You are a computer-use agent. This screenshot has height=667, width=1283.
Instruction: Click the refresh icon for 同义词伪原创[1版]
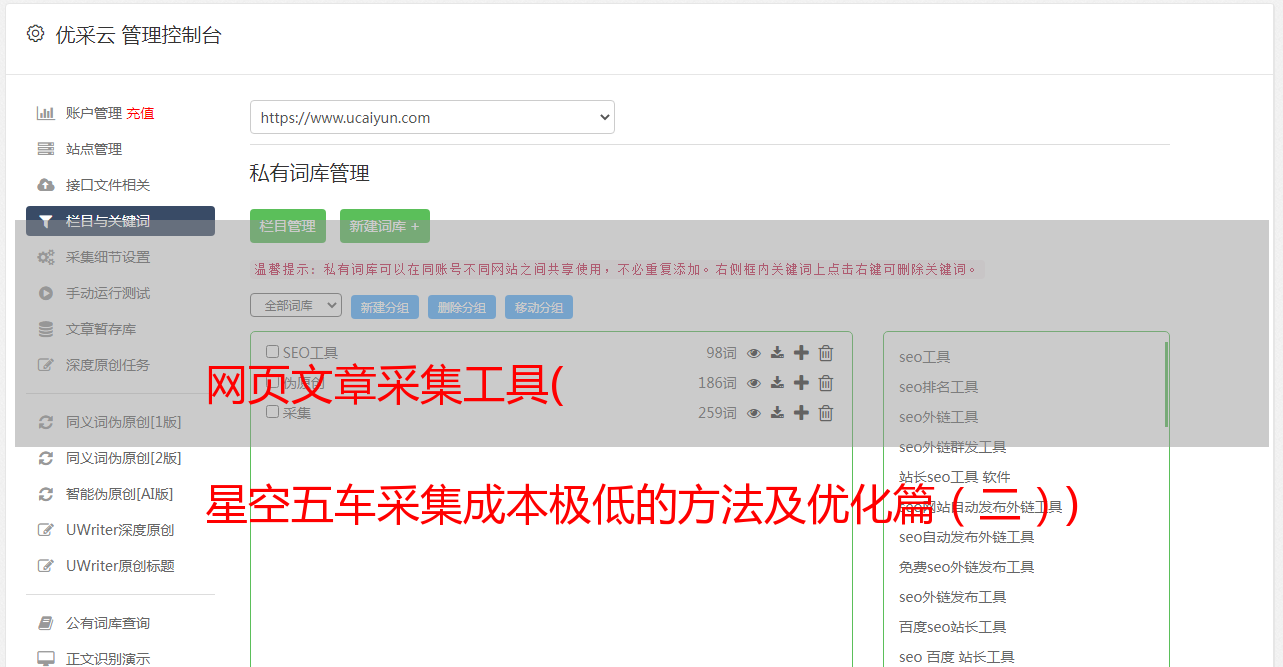pyautogui.click(x=46, y=422)
